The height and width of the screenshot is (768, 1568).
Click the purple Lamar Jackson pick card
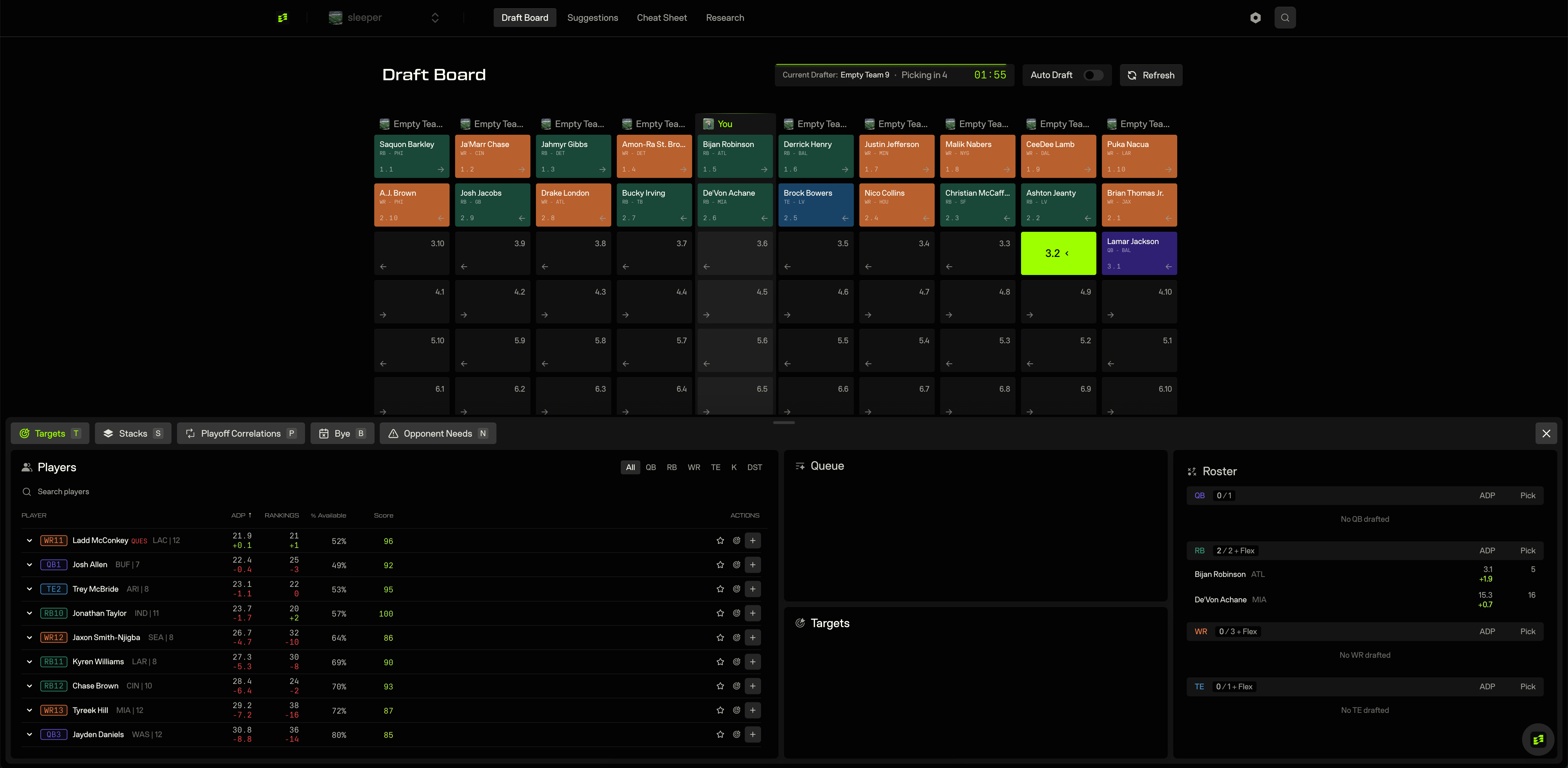pos(1140,253)
